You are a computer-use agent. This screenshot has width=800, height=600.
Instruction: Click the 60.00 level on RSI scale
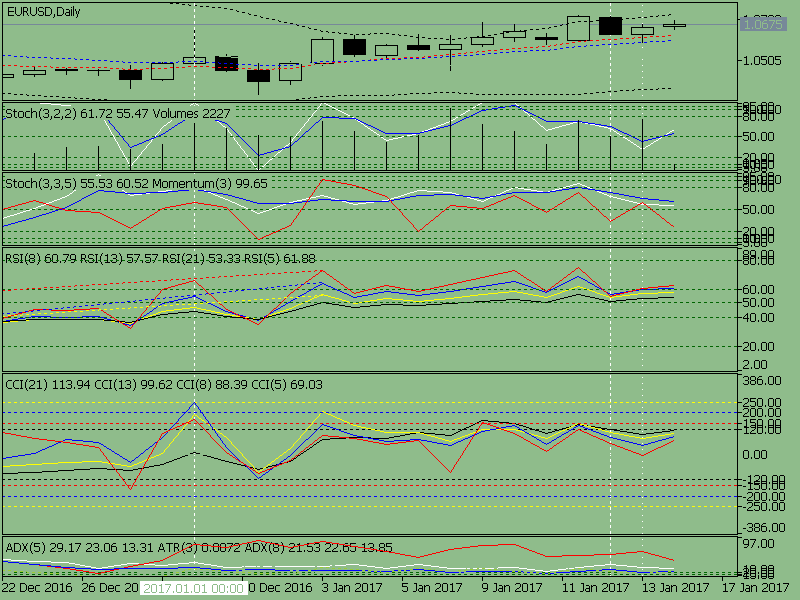(759, 290)
